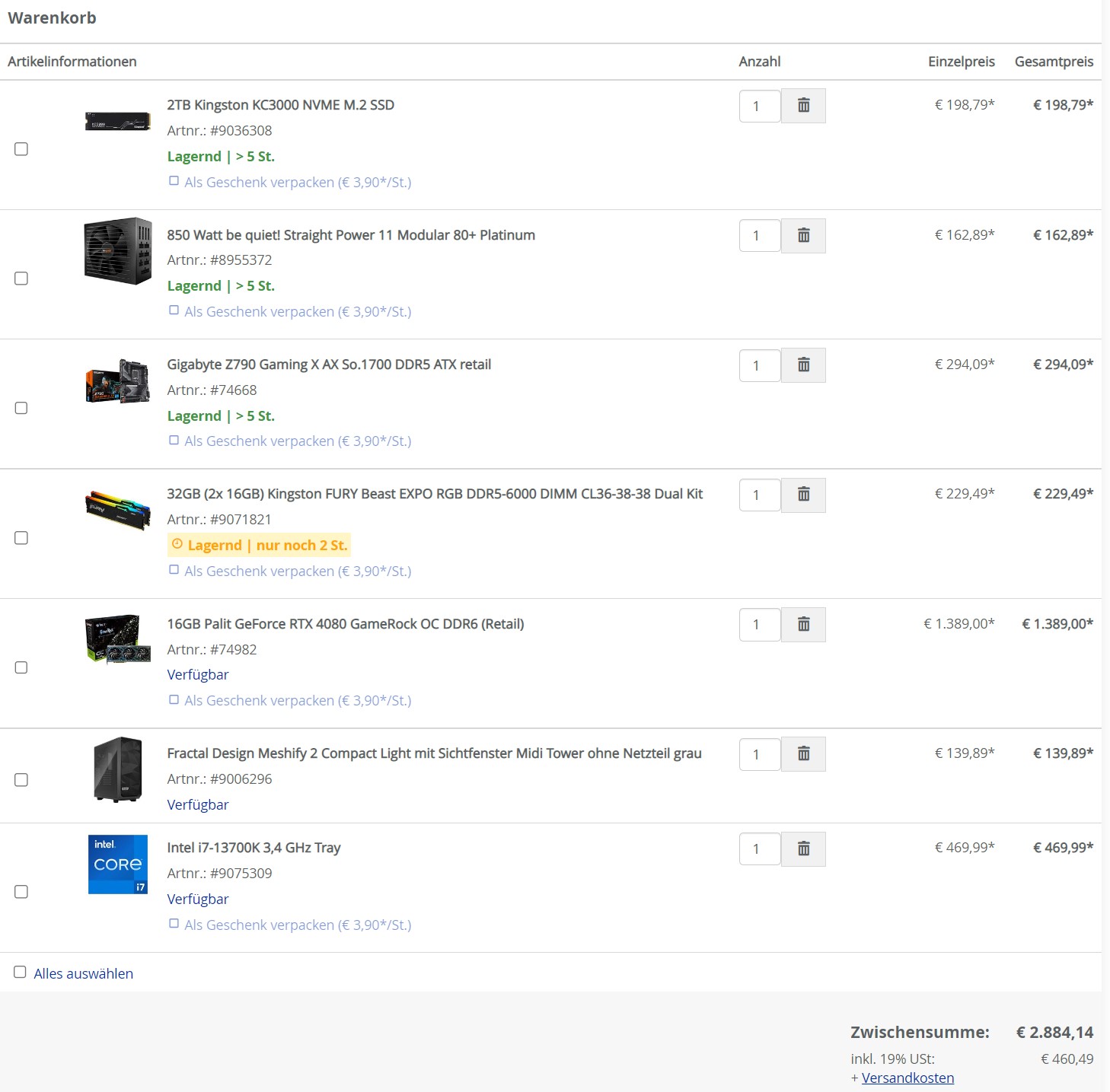Tick the checkbox for be quiet! power supply

(21, 279)
